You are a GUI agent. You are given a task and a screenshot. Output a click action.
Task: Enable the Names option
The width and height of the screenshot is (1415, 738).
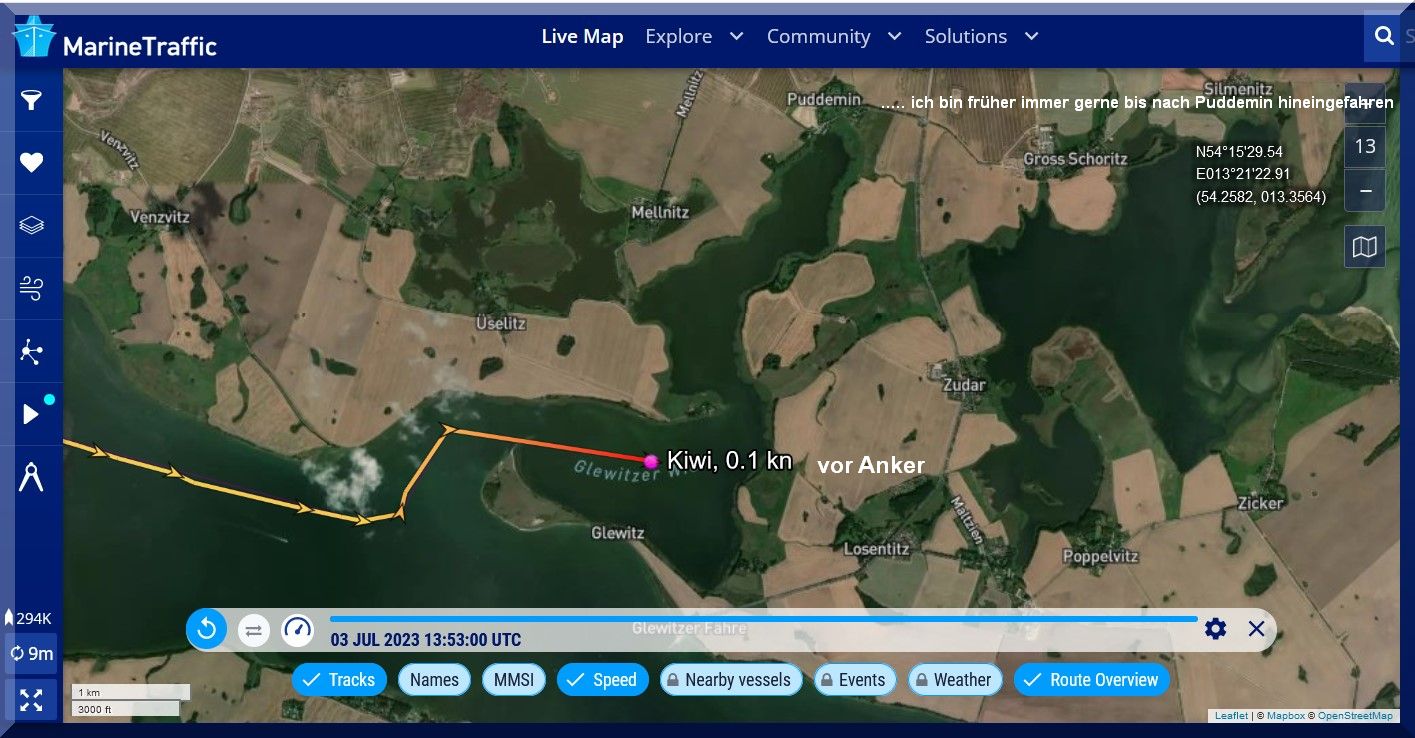[434, 680]
